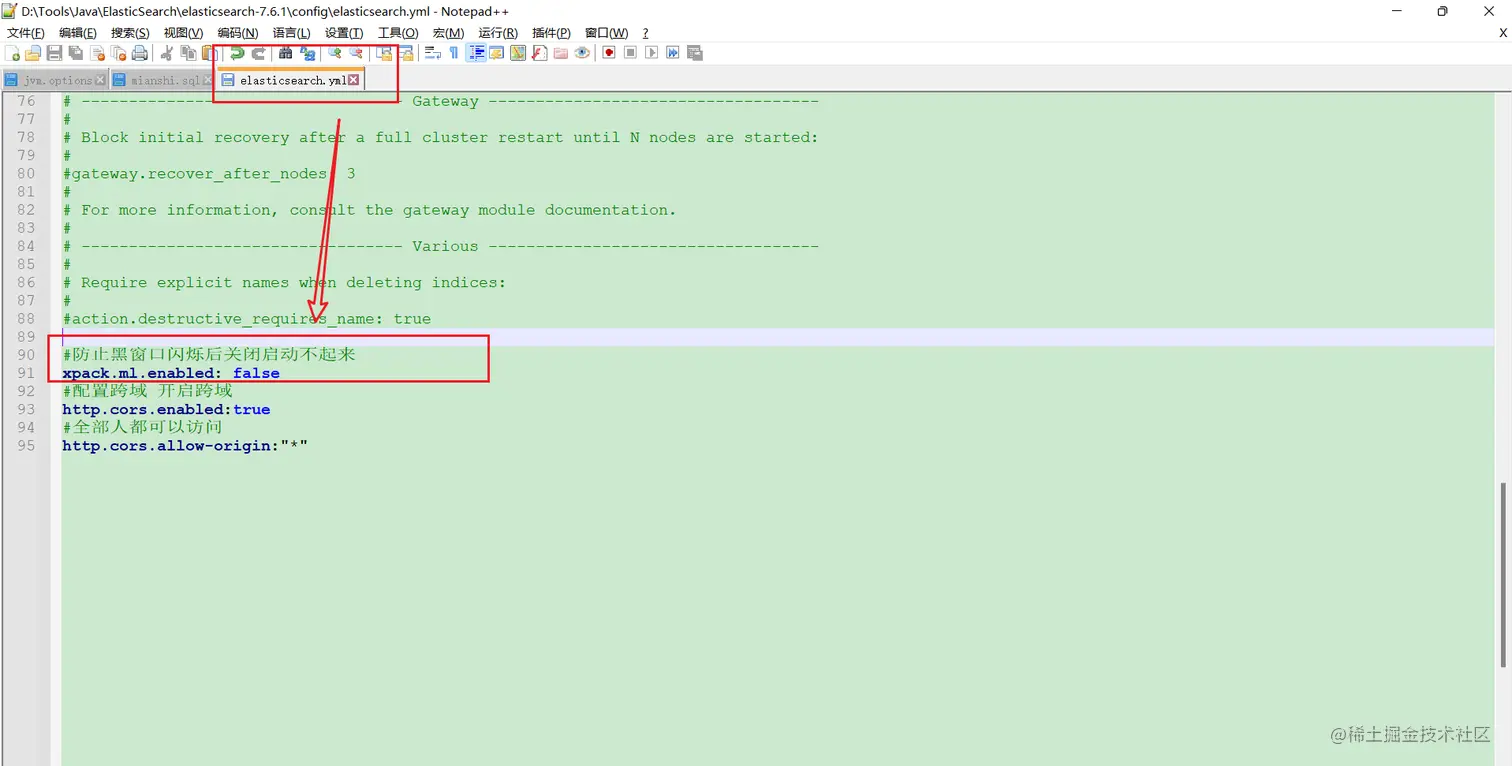1512x766 pixels.
Task: Click the Zoom Out magnifier icon
Action: 356,53
